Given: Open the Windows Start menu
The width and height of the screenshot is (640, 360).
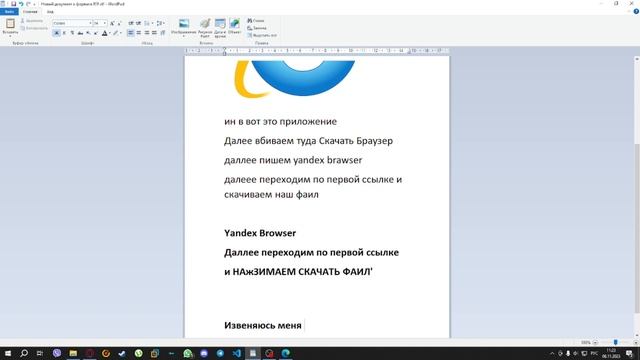Looking at the screenshot, I should coord(8,353).
